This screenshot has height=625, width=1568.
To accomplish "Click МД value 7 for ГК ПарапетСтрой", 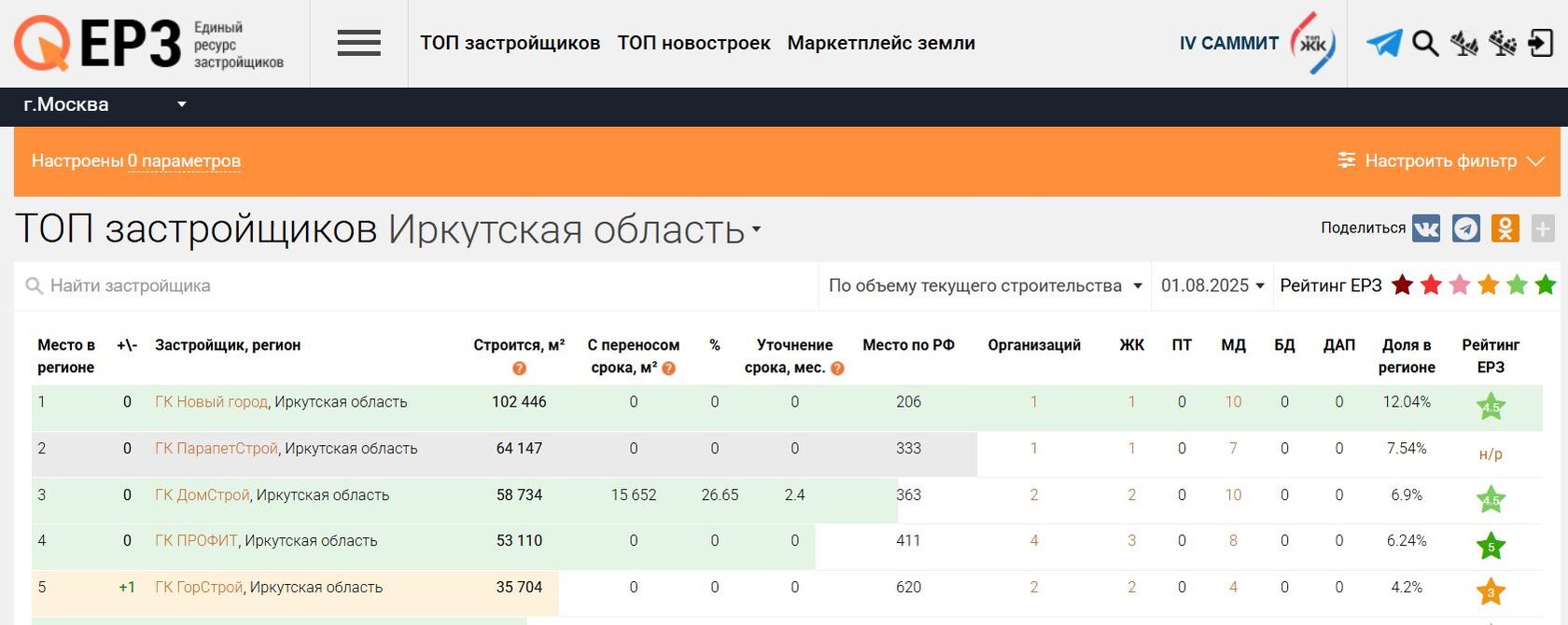I will (1233, 449).
